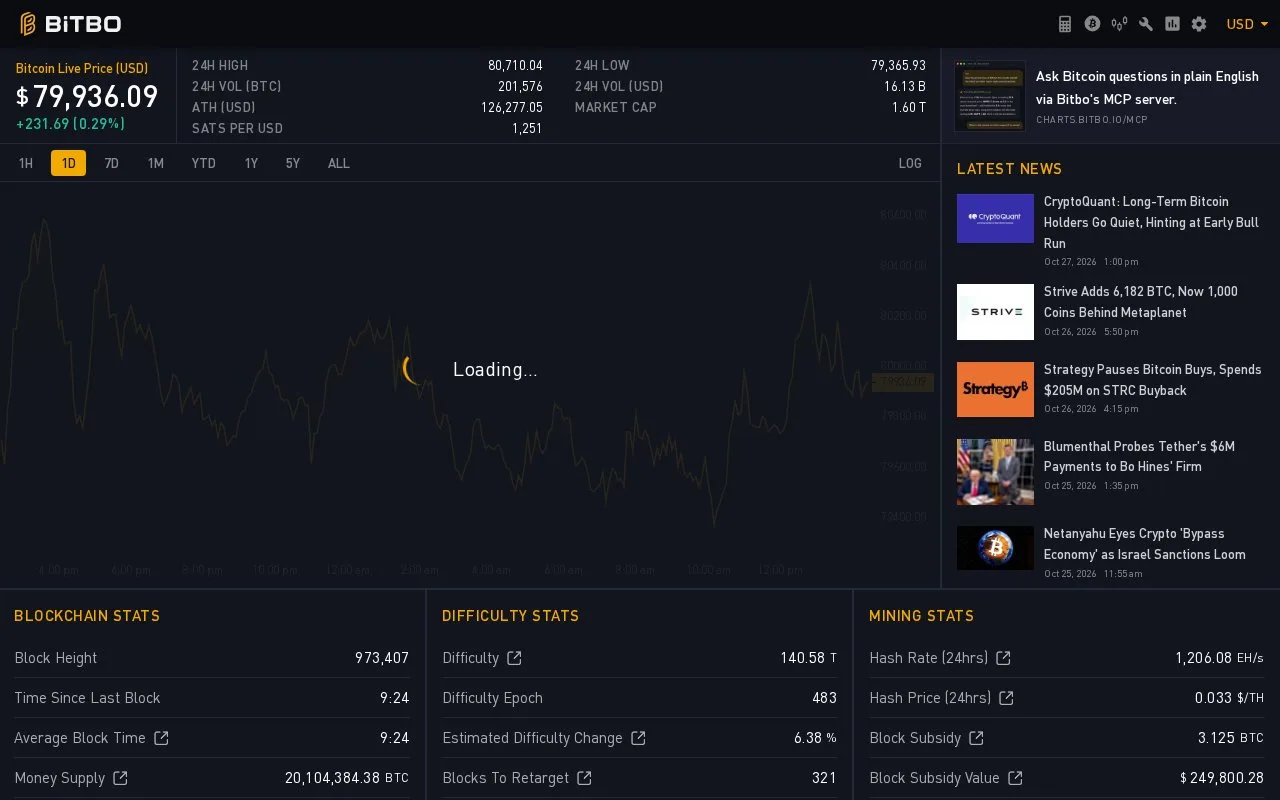Image resolution: width=1280 pixels, height=800 pixels.
Task: Open external link icon beside Blocks To Retarget
Action: [x=584, y=778]
